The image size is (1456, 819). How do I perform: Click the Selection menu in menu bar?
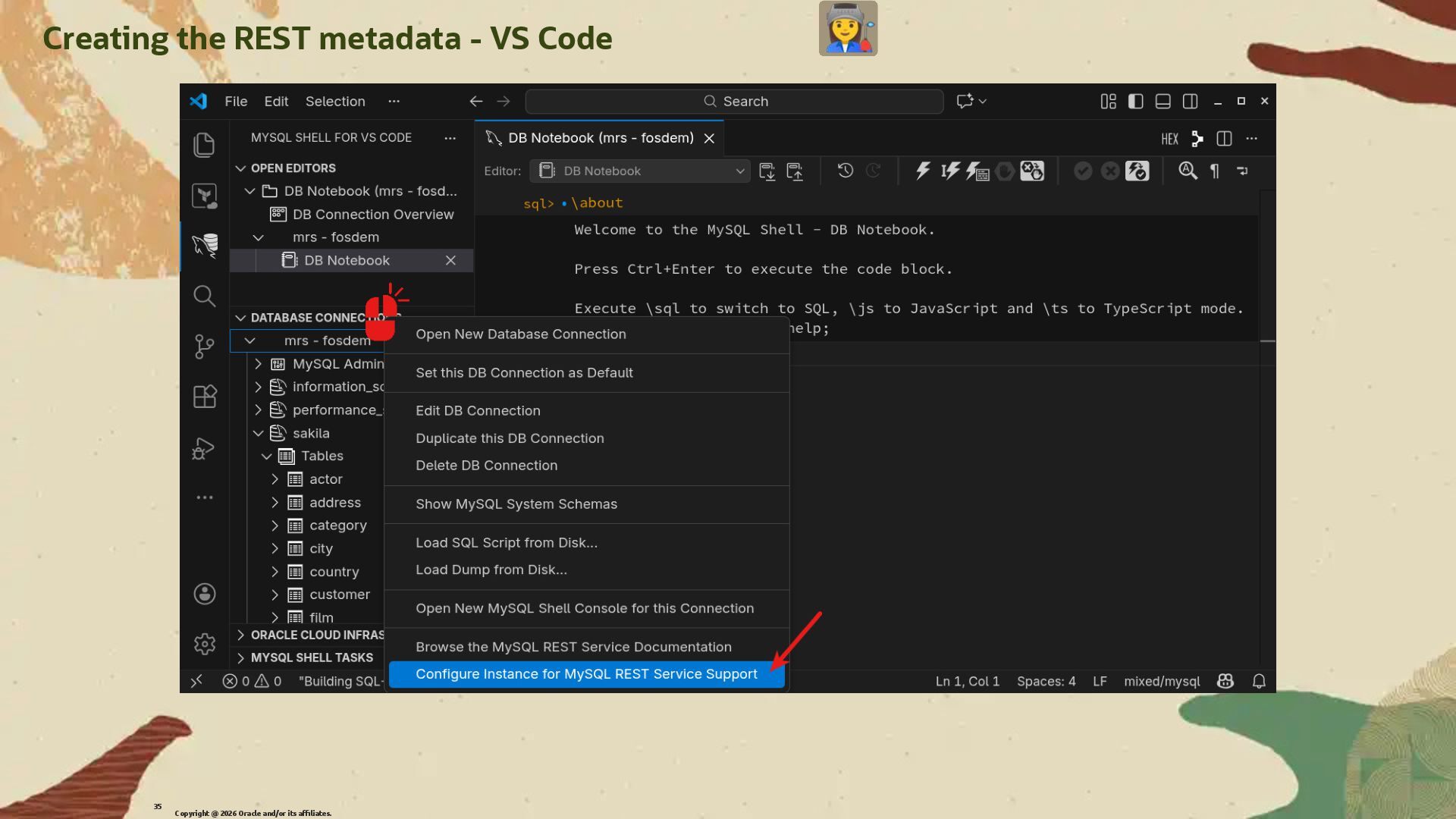tap(334, 101)
